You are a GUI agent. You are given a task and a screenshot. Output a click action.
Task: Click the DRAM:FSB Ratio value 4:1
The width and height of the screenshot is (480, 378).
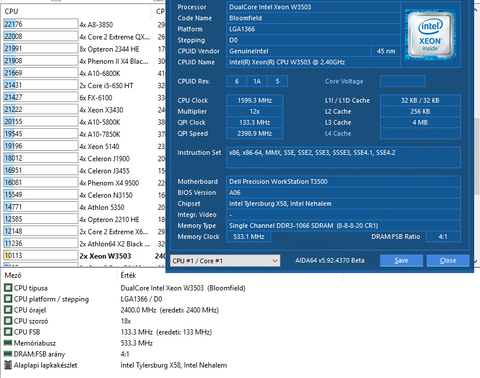click(443, 237)
